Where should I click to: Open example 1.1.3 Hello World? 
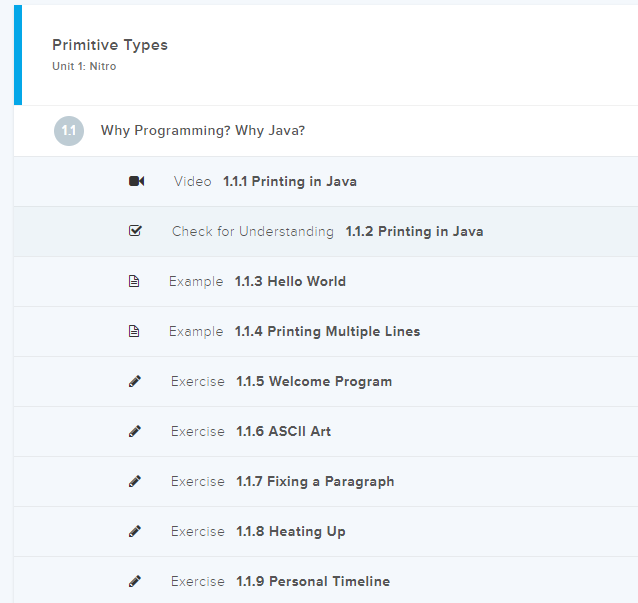[290, 281]
